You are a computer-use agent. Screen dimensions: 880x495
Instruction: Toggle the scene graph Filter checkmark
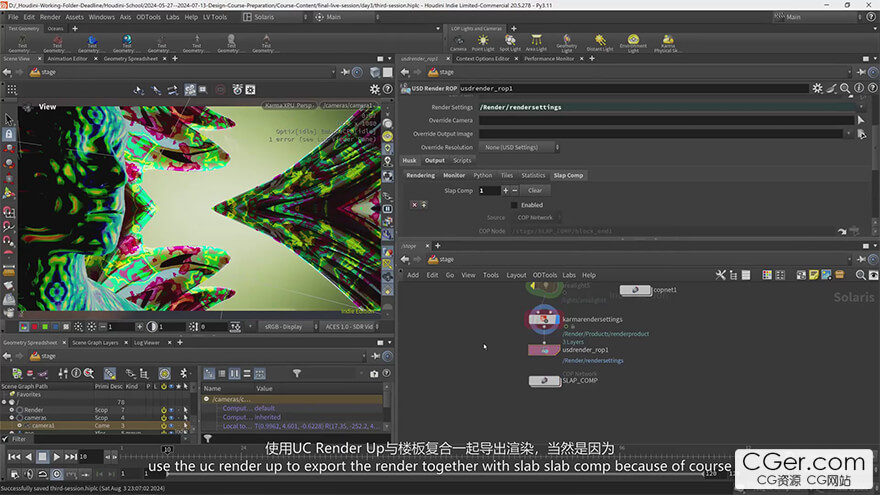[6, 439]
